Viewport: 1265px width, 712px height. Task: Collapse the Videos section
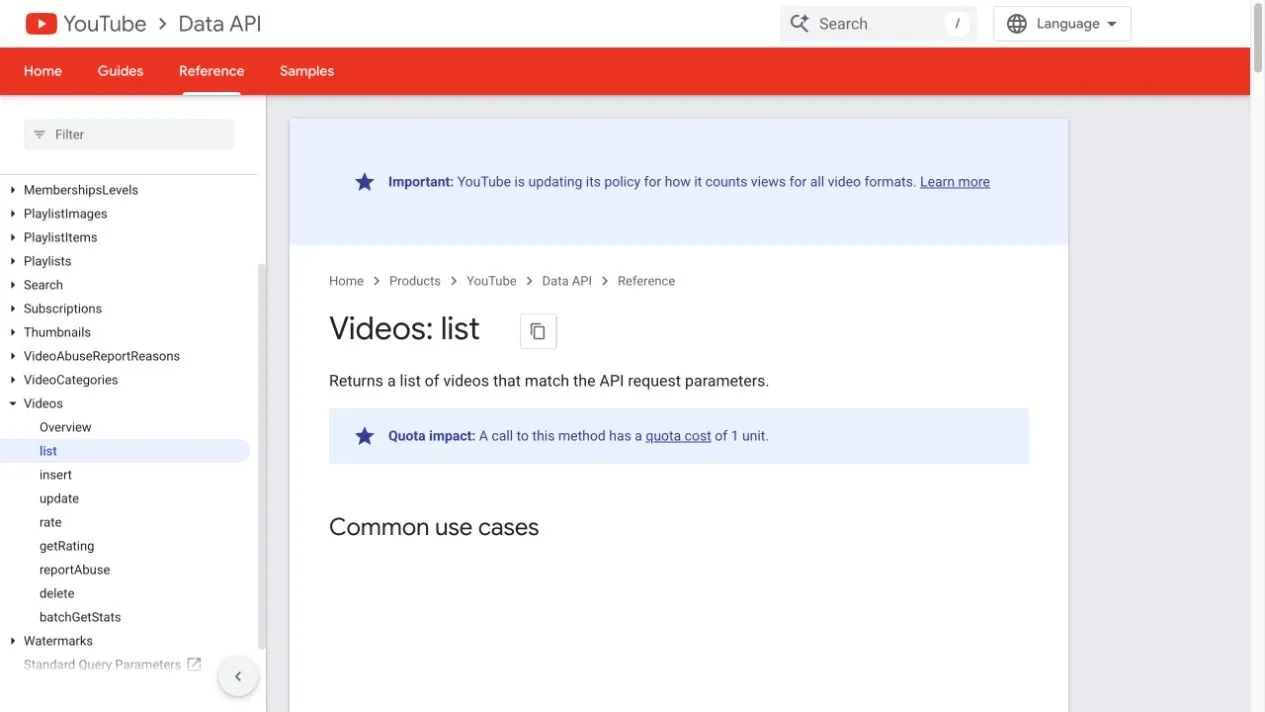[13, 404]
